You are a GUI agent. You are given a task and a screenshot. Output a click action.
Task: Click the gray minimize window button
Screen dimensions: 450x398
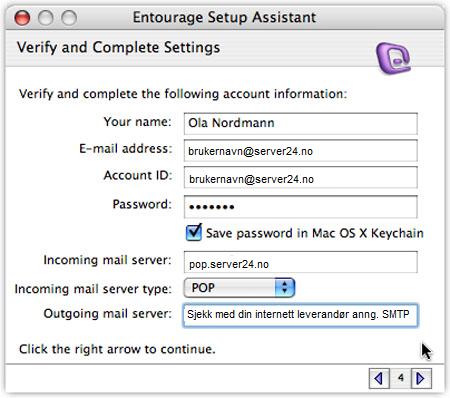[46, 18]
